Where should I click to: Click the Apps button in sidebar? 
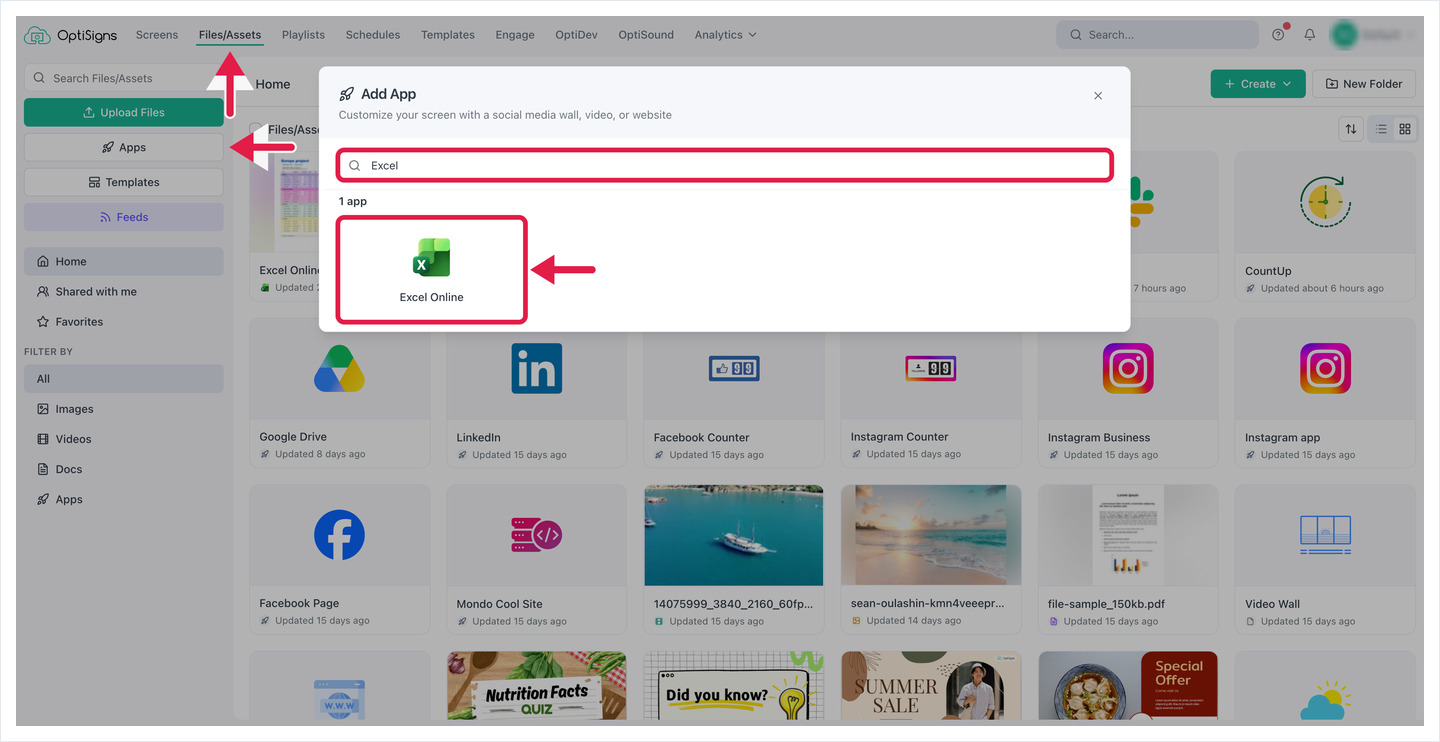pos(124,148)
